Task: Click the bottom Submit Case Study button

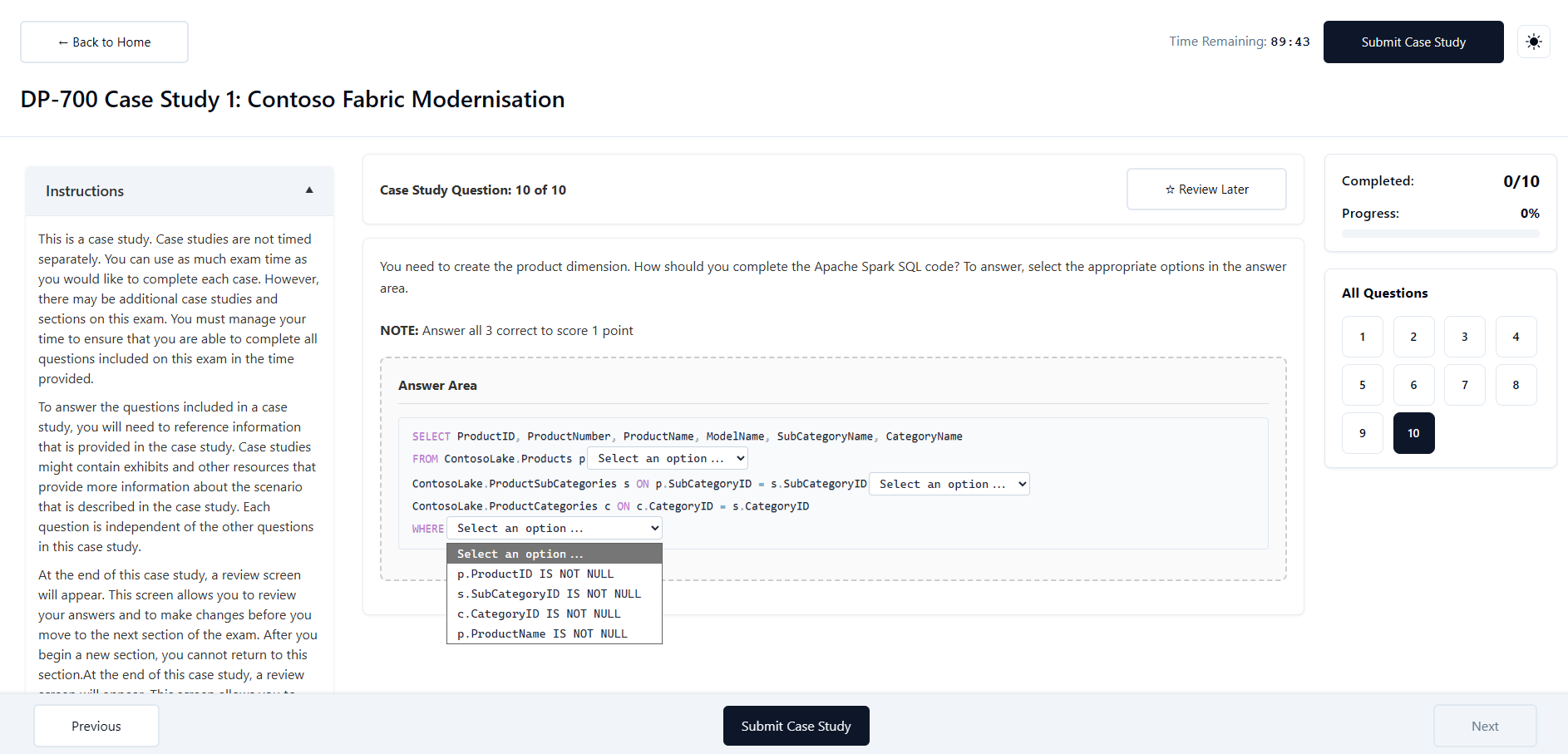Action: [x=796, y=726]
